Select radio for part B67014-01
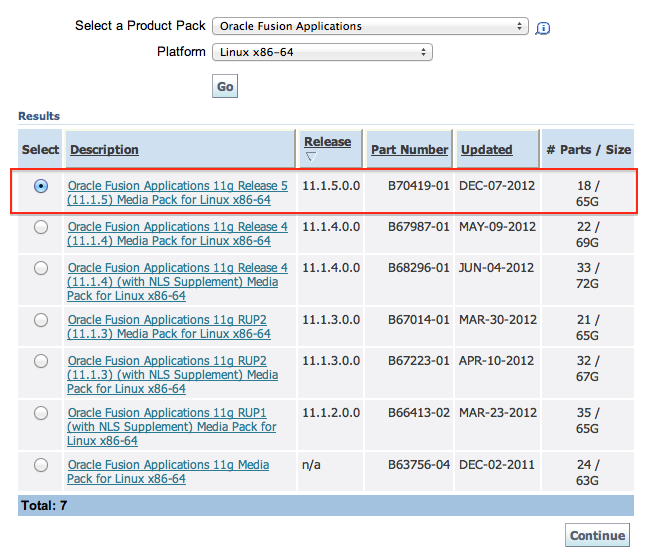645x554 pixels. click(x=41, y=320)
